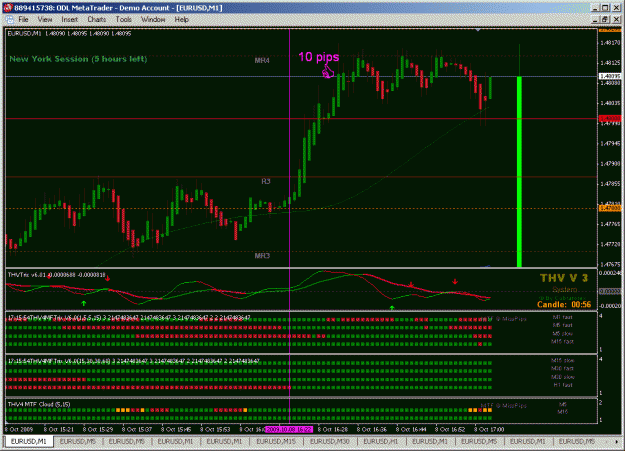Click the 'New York Session (5 hours left)' label
The image size is (625, 451).
tap(78, 59)
